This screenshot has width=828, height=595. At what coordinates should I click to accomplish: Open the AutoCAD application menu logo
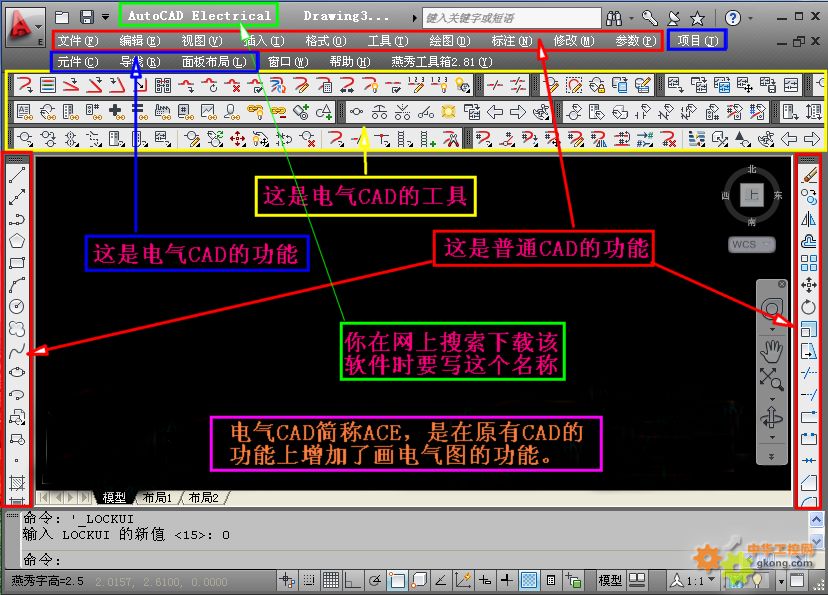[25, 26]
